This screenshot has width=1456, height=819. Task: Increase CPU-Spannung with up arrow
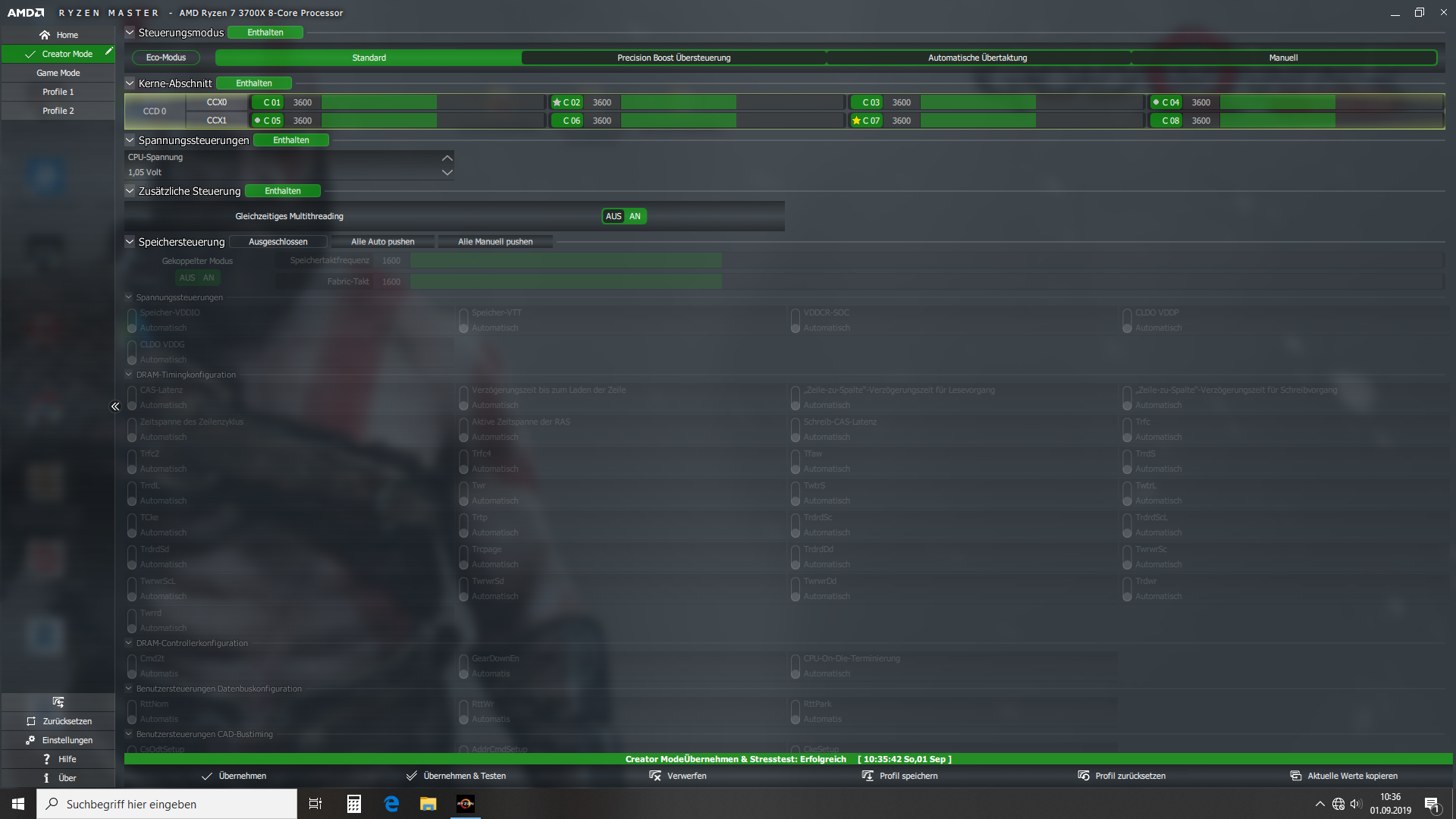[x=447, y=158]
